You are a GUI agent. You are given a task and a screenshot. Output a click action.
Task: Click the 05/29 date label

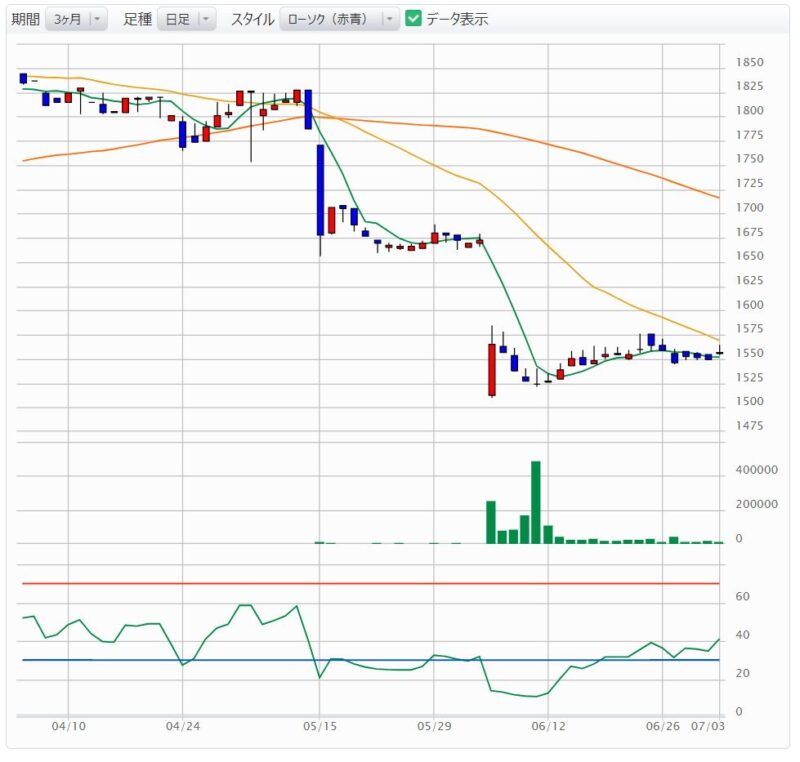434,726
